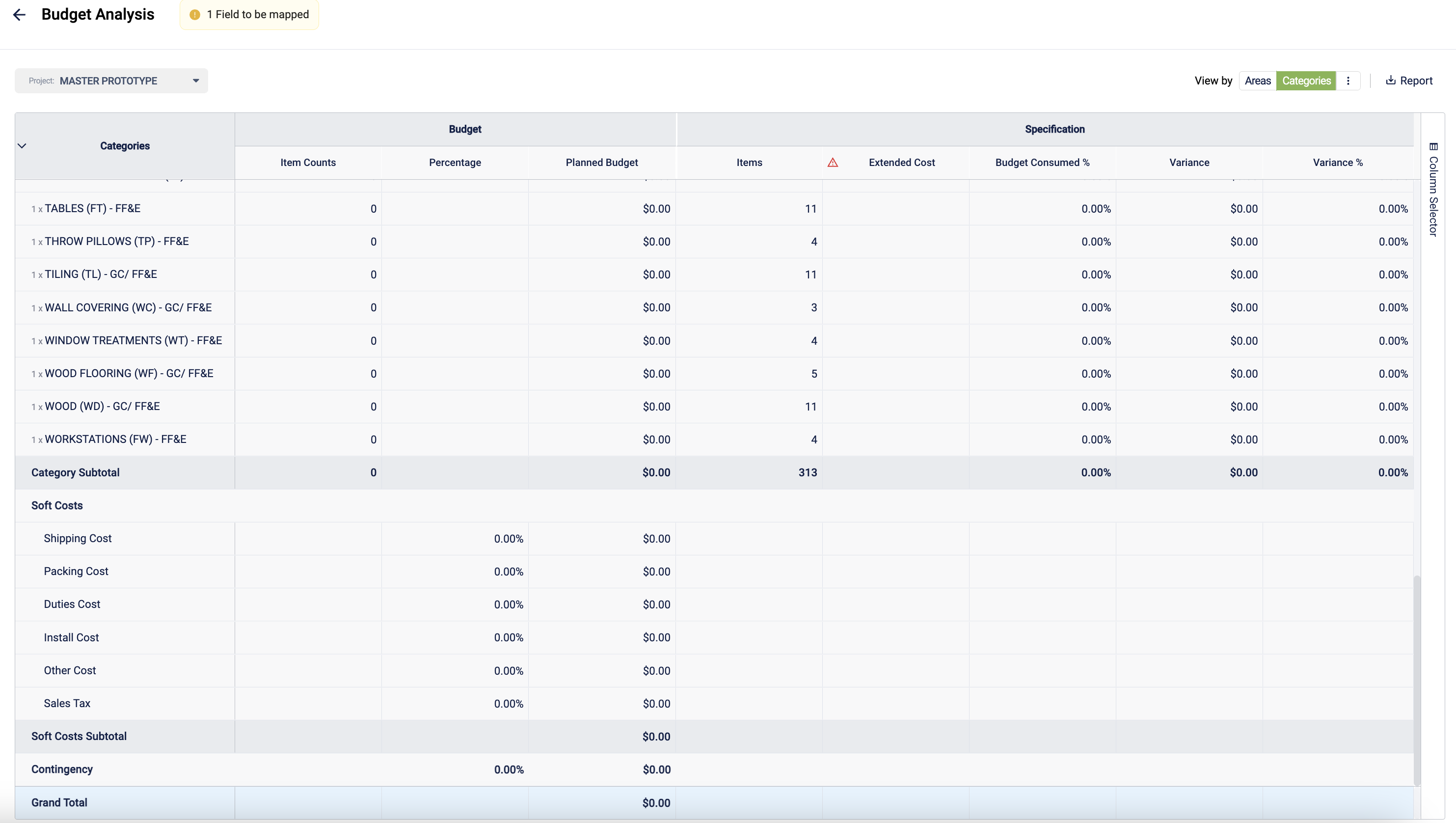The image size is (1456, 823).
Task: Edit the Duties Cost percentage cell
Action: pyautogui.click(x=455, y=604)
